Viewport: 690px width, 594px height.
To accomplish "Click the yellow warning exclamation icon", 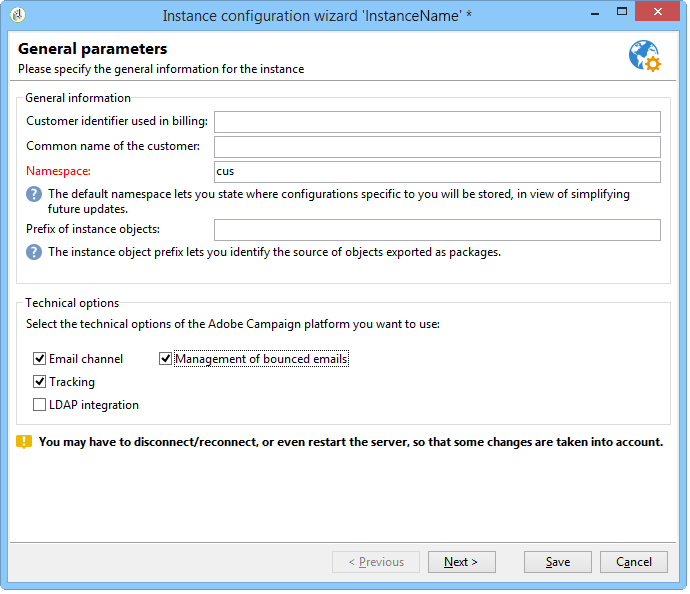I will [24, 442].
